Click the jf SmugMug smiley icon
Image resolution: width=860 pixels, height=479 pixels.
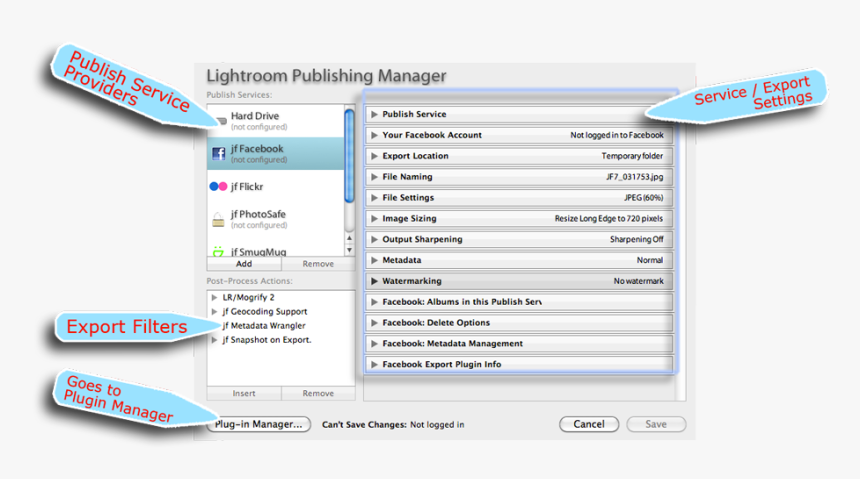pos(218,252)
